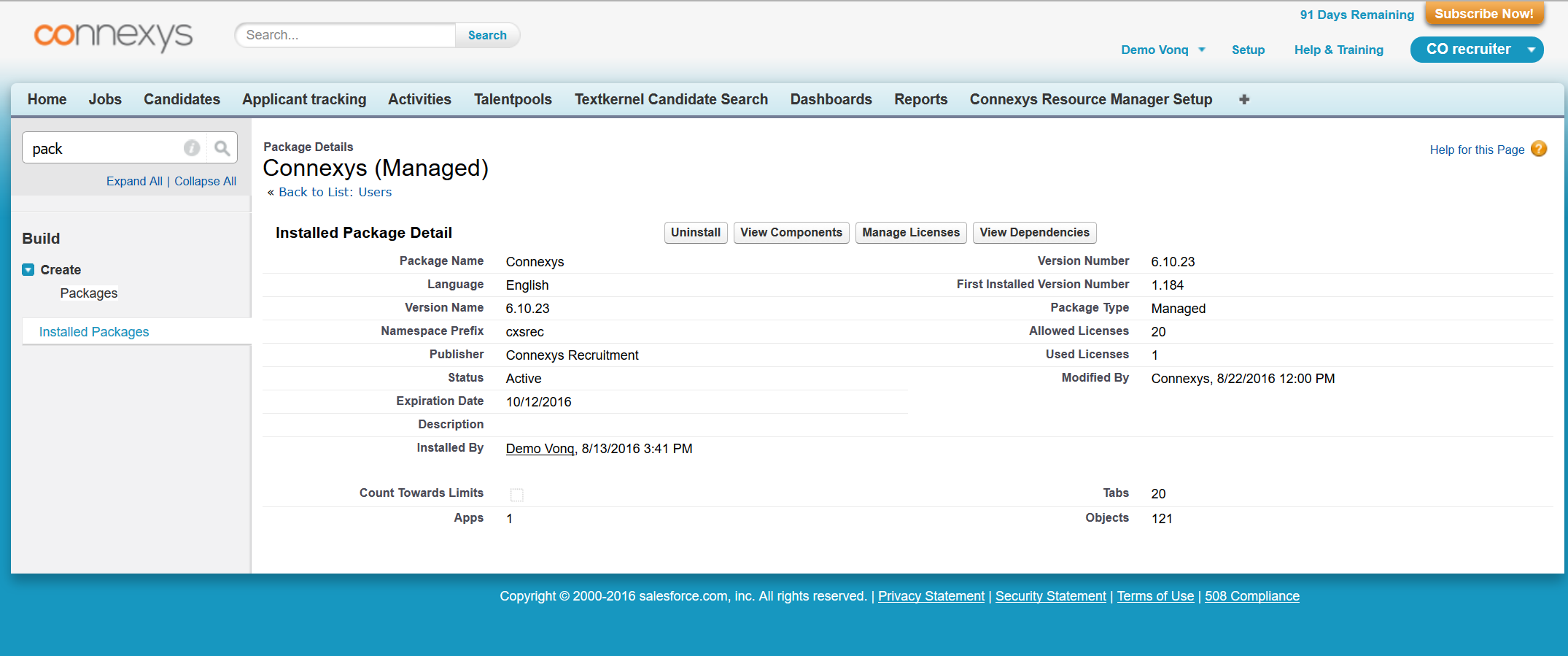The image size is (1568, 656).
Task: Click Subscribe Now! button
Action: click(1483, 14)
